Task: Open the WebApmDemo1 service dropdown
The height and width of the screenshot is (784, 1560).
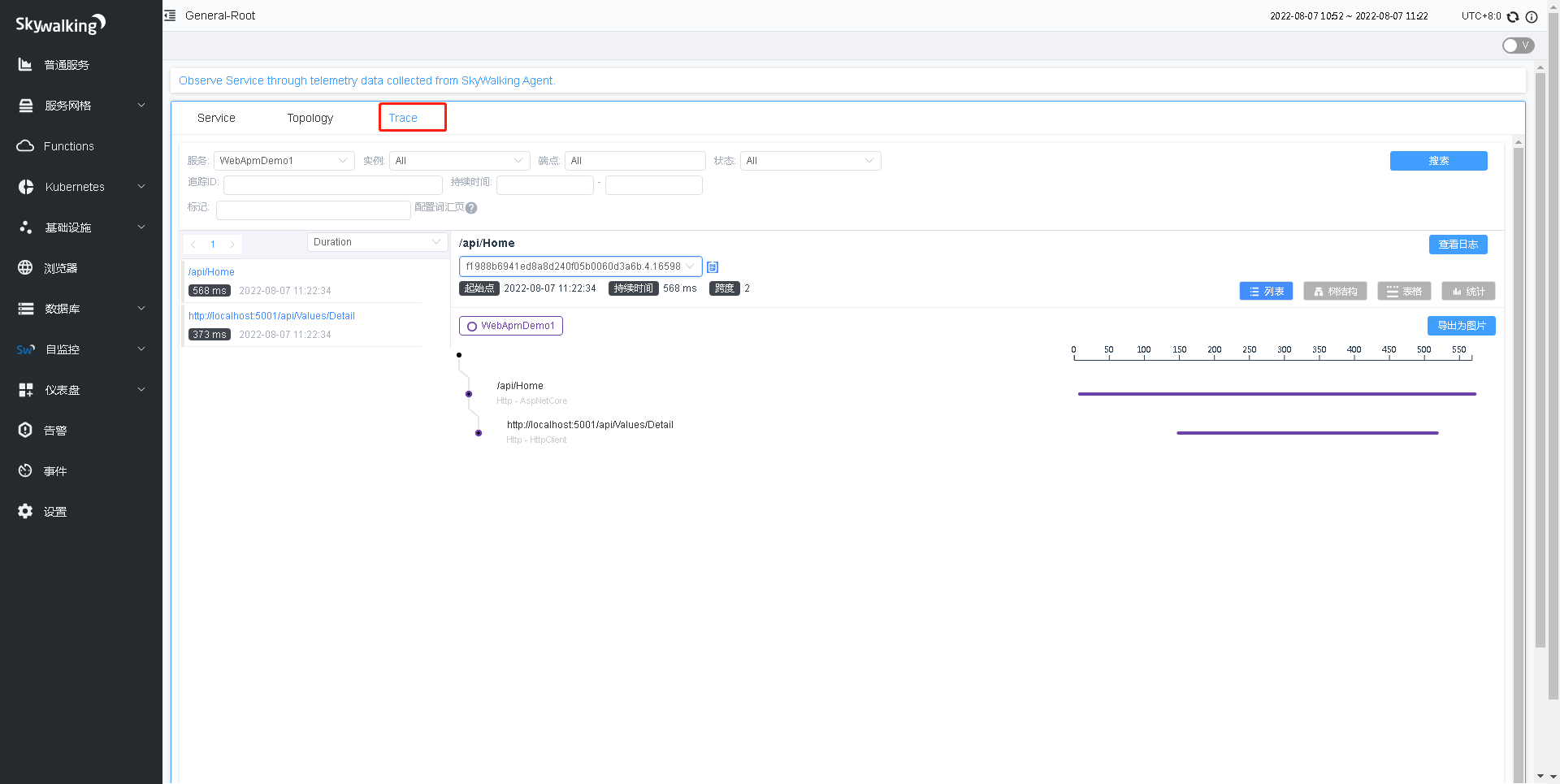Action: (x=284, y=161)
